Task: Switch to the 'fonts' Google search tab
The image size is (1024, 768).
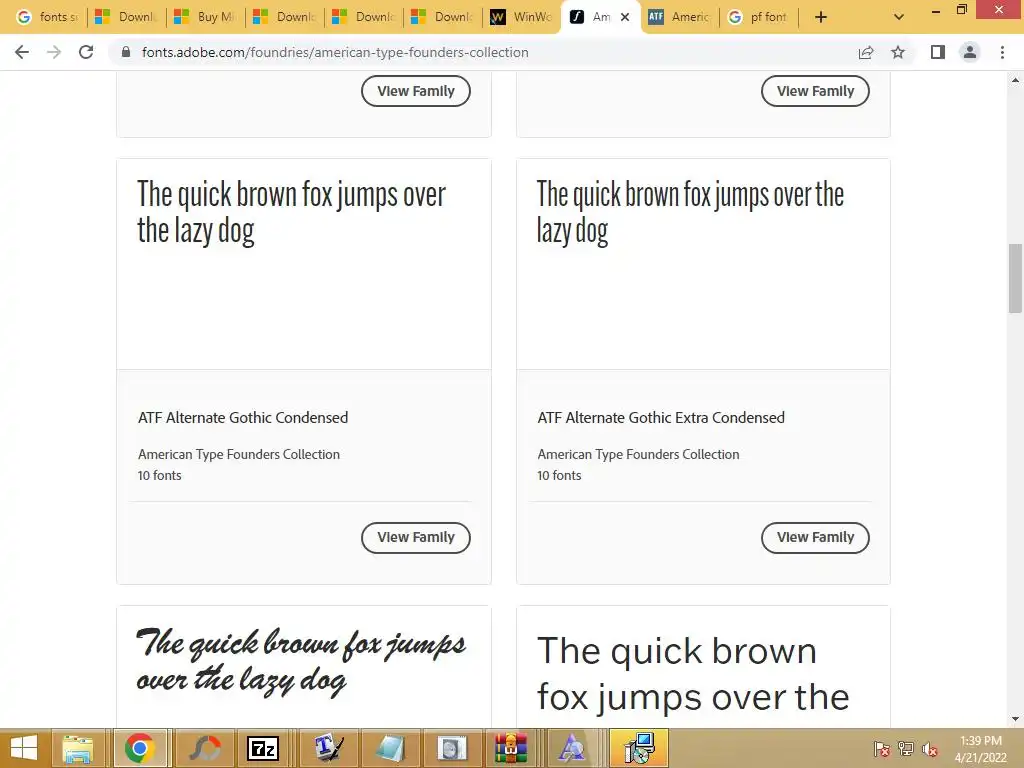Action: pyautogui.click(x=47, y=17)
